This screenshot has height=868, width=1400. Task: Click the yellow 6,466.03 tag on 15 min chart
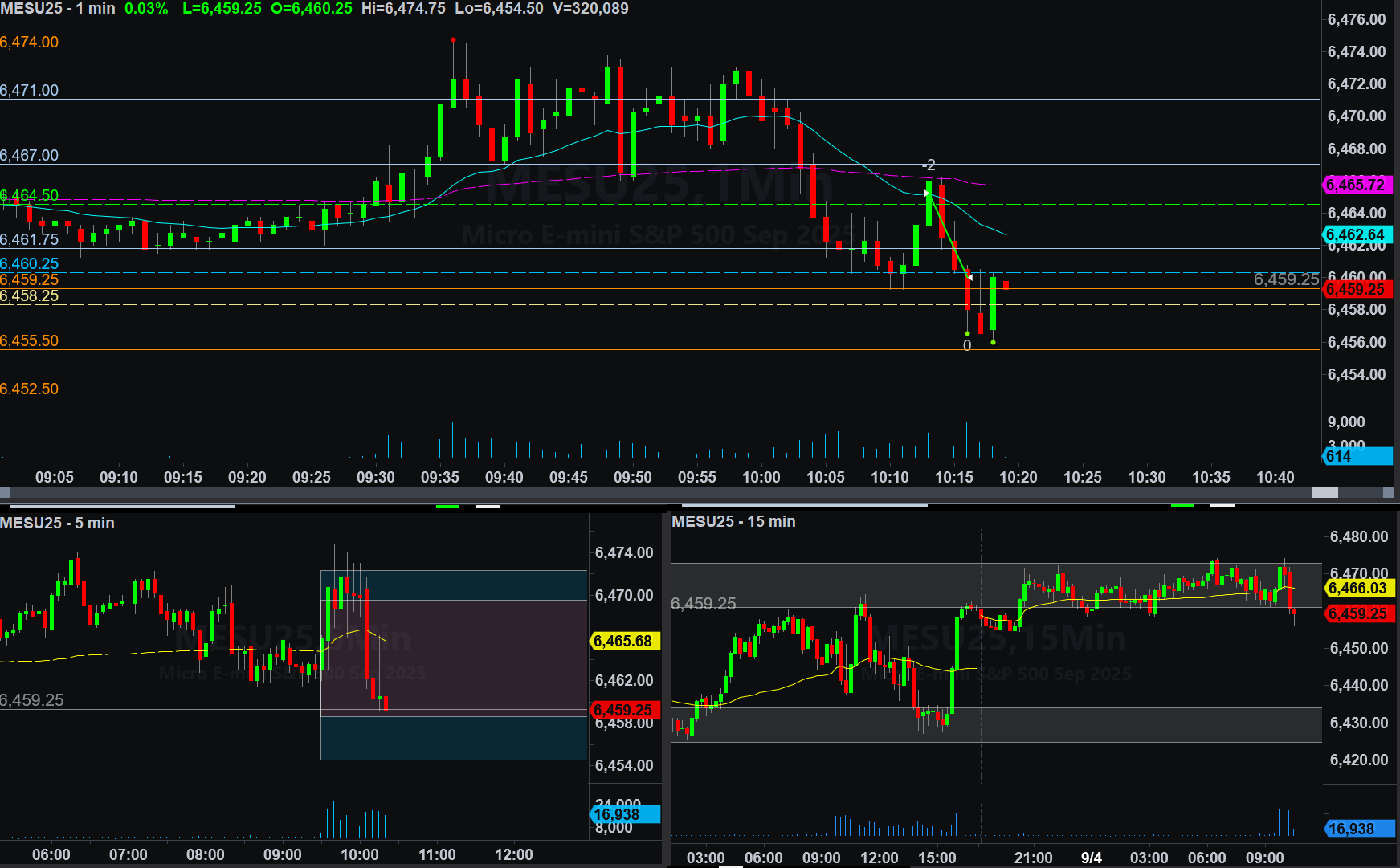1359,588
